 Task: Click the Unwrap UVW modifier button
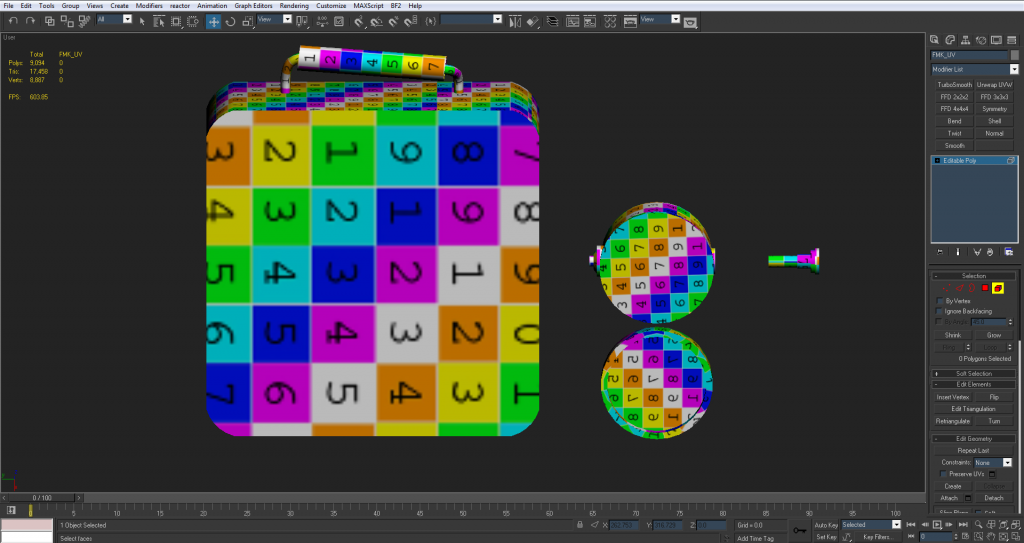tap(993, 85)
